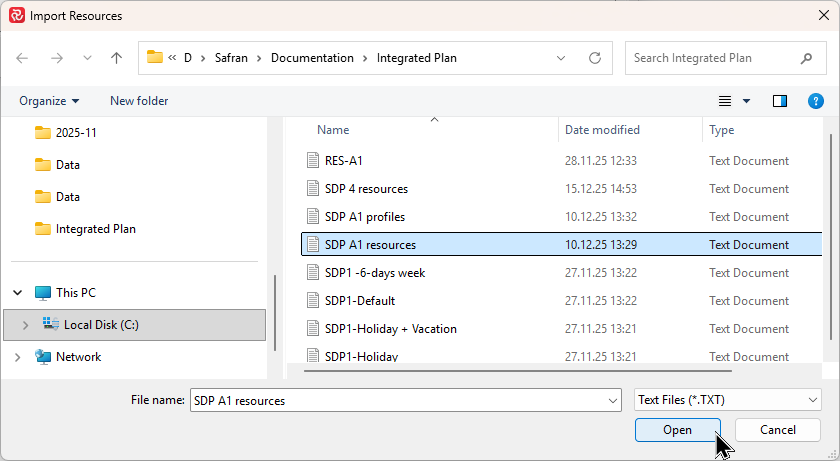Viewport: 840px width, 461px height.
Task: Click the search magnifier icon
Action: pos(806,58)
